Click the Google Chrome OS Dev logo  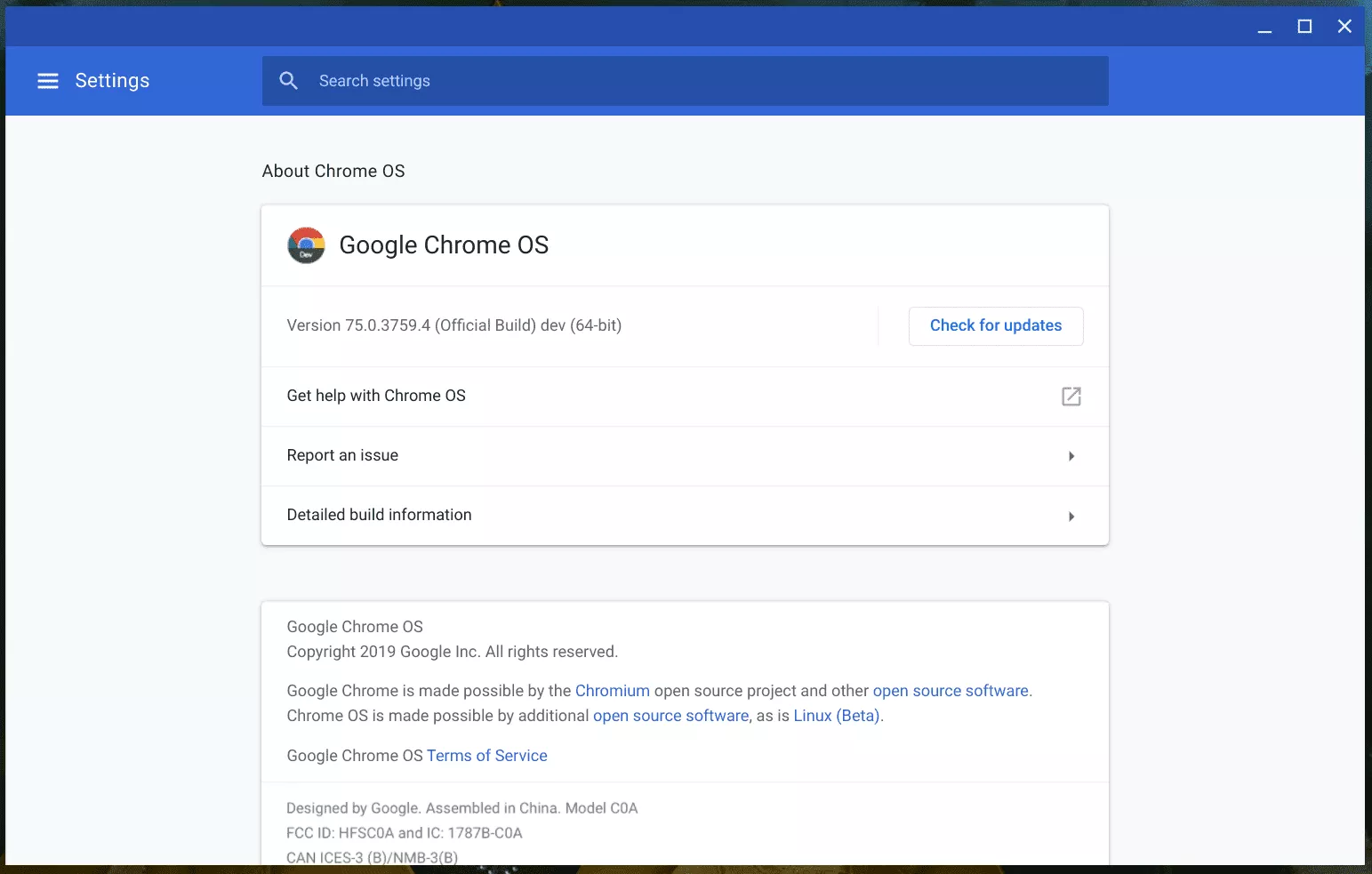[306, 245]
